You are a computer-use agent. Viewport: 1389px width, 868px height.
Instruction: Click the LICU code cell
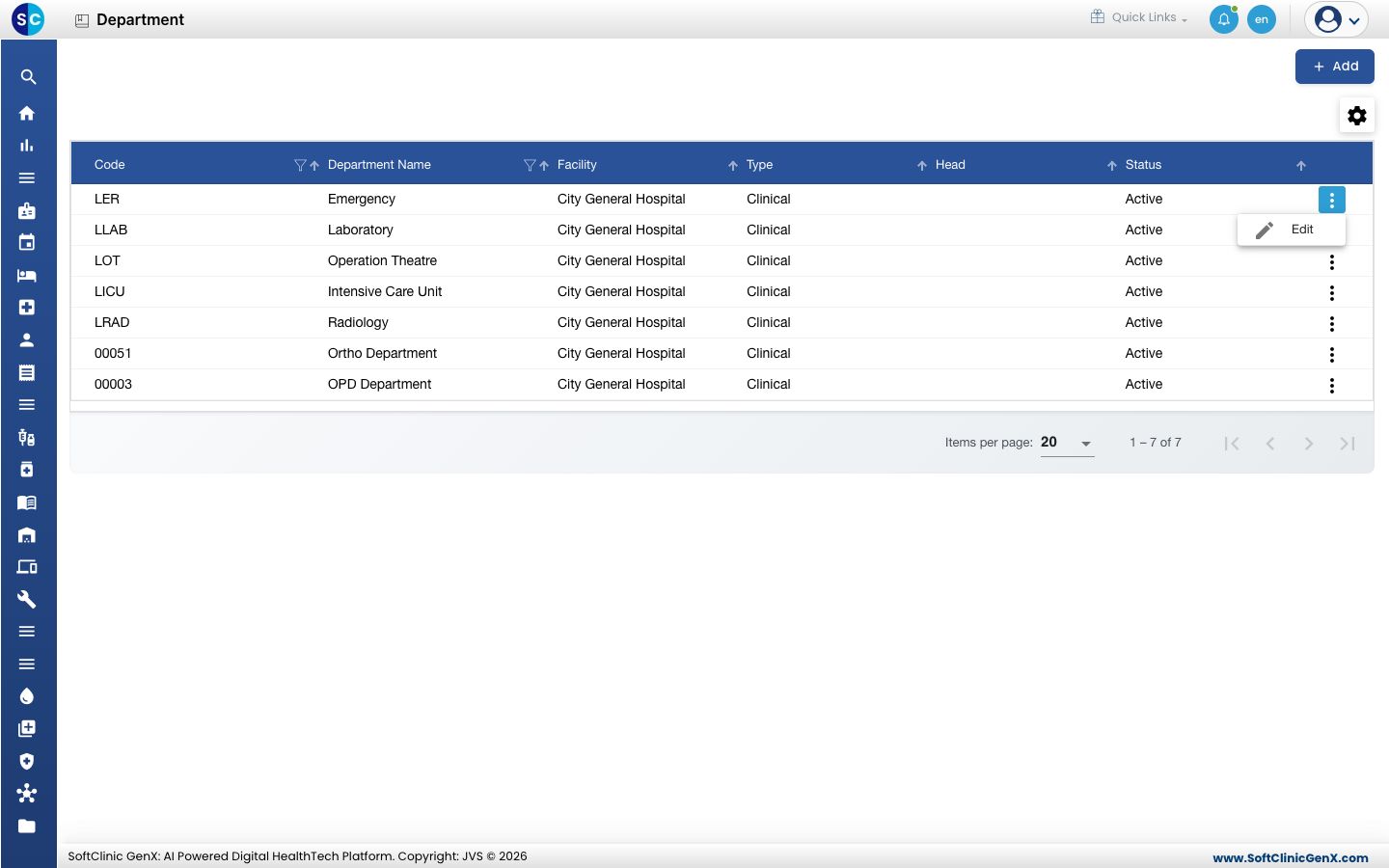click(110, 291)
